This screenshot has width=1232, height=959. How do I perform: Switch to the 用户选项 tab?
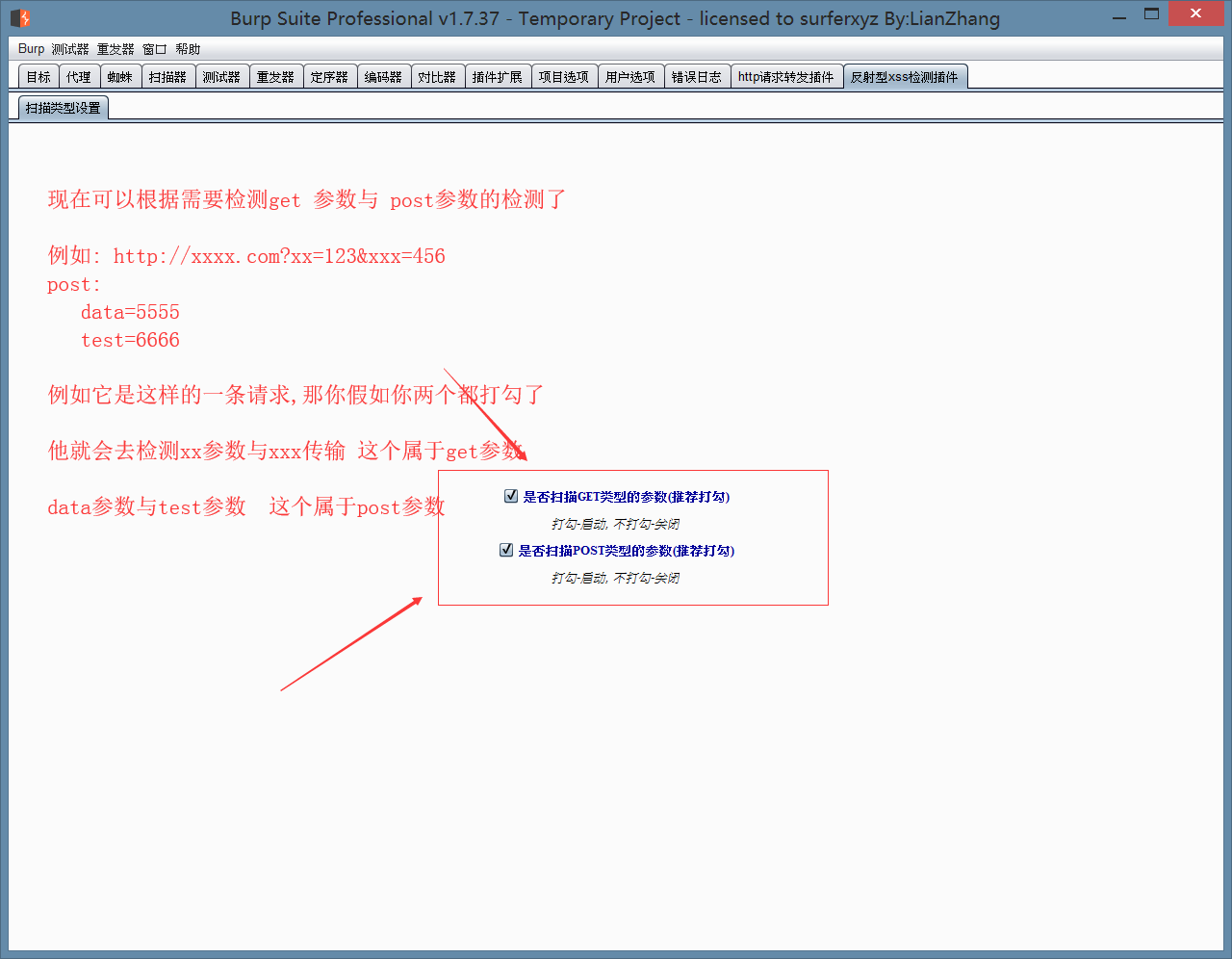click(x=630, y=77)
